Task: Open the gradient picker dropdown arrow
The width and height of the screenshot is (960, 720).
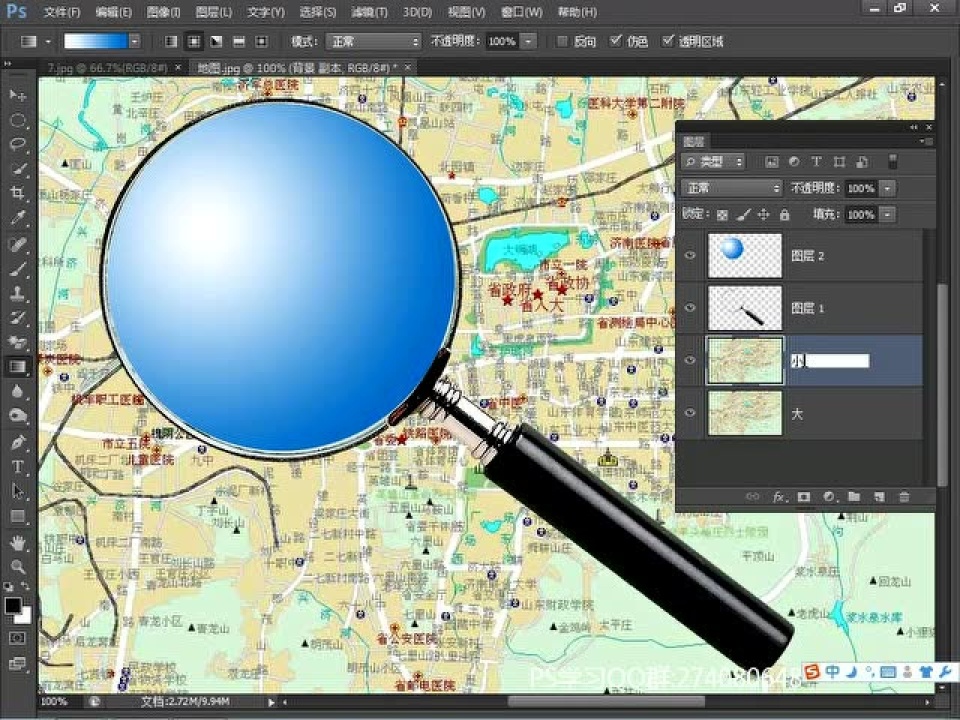Action: point(134,42)
